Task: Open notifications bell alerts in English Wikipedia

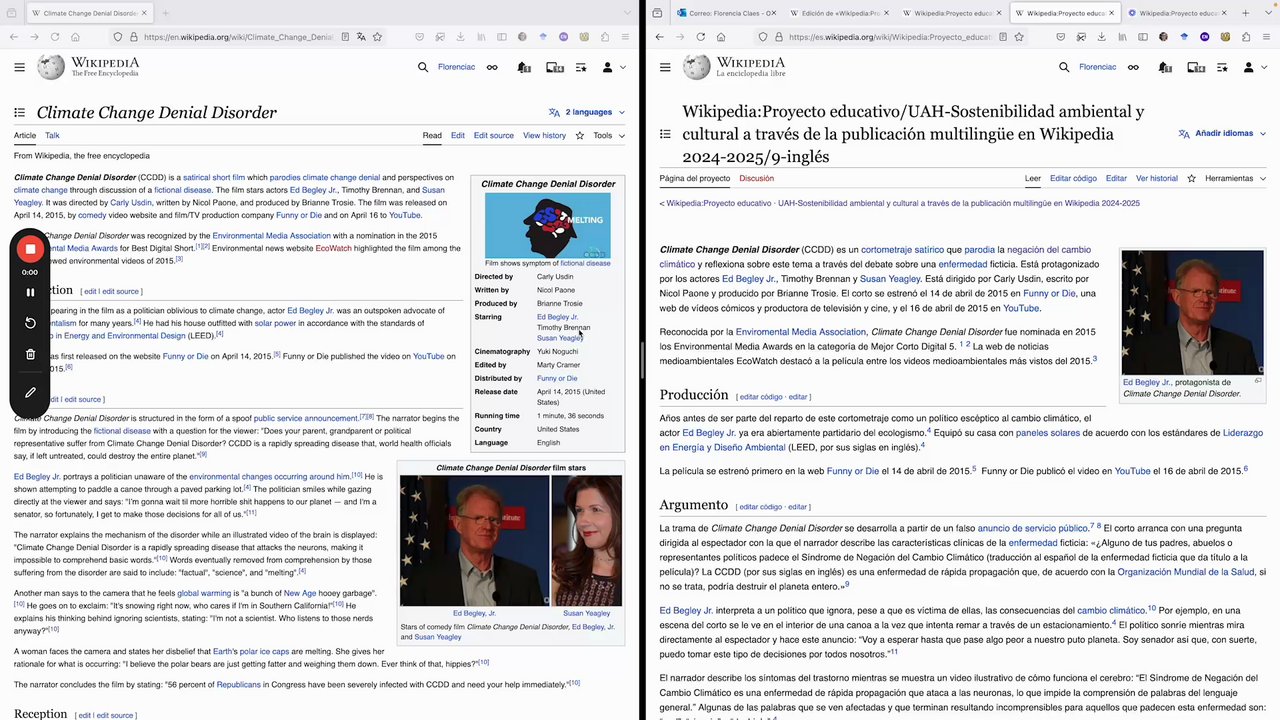Action: coord(523,67)
